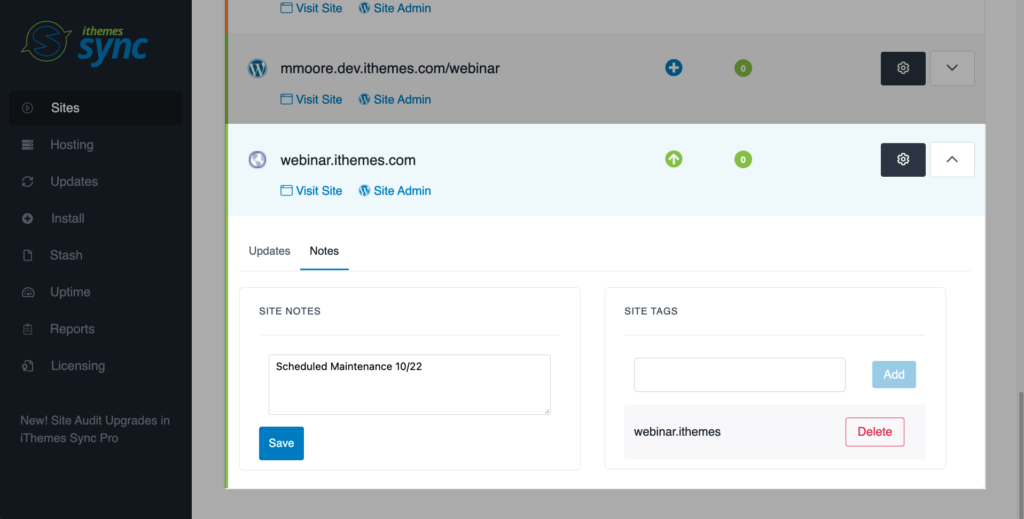Open webinar.ithemes.com site title
This screenshot has height=519, width=1024.
[x=347, y=160]
